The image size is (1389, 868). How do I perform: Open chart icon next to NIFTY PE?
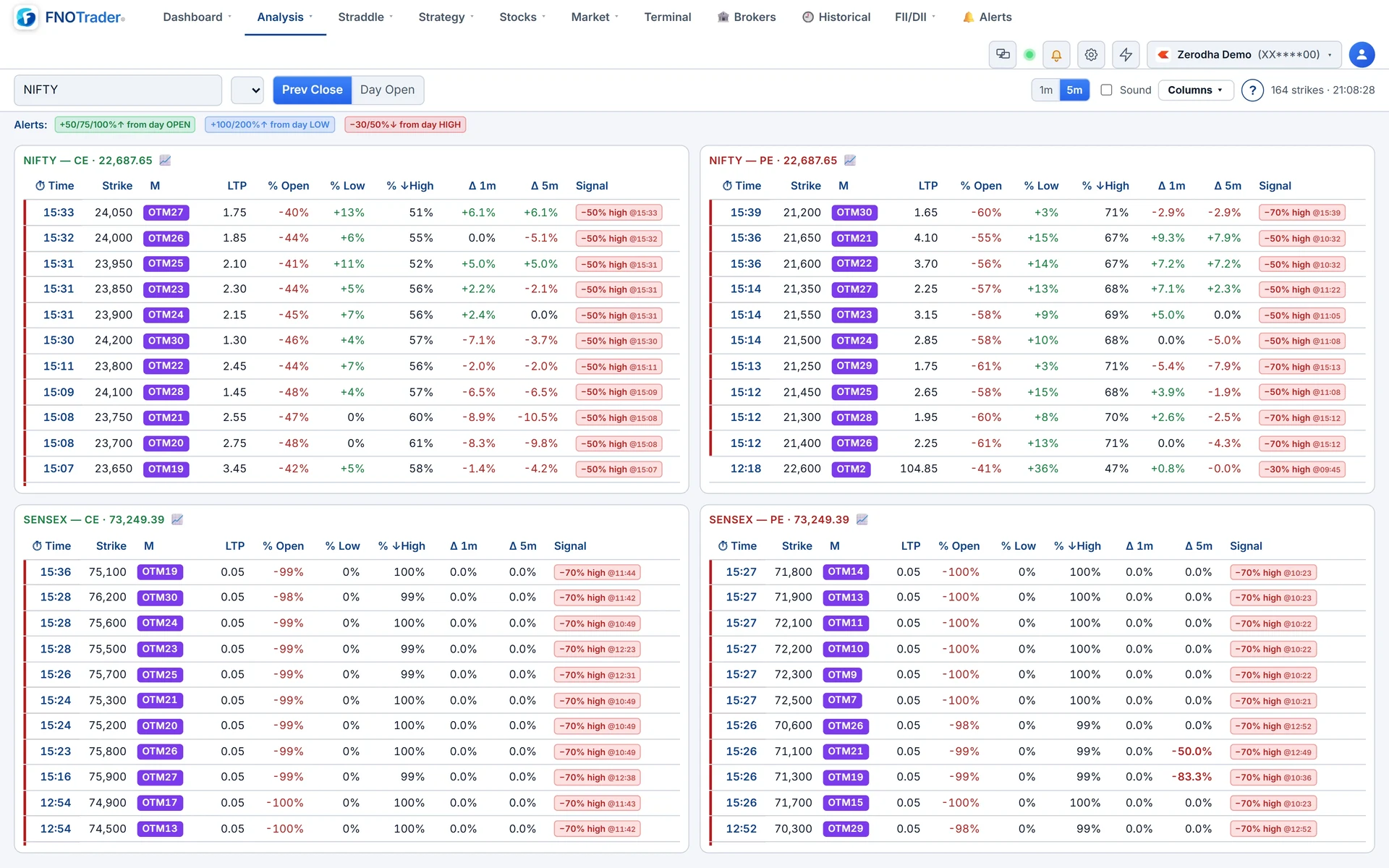tap(850, 160)
